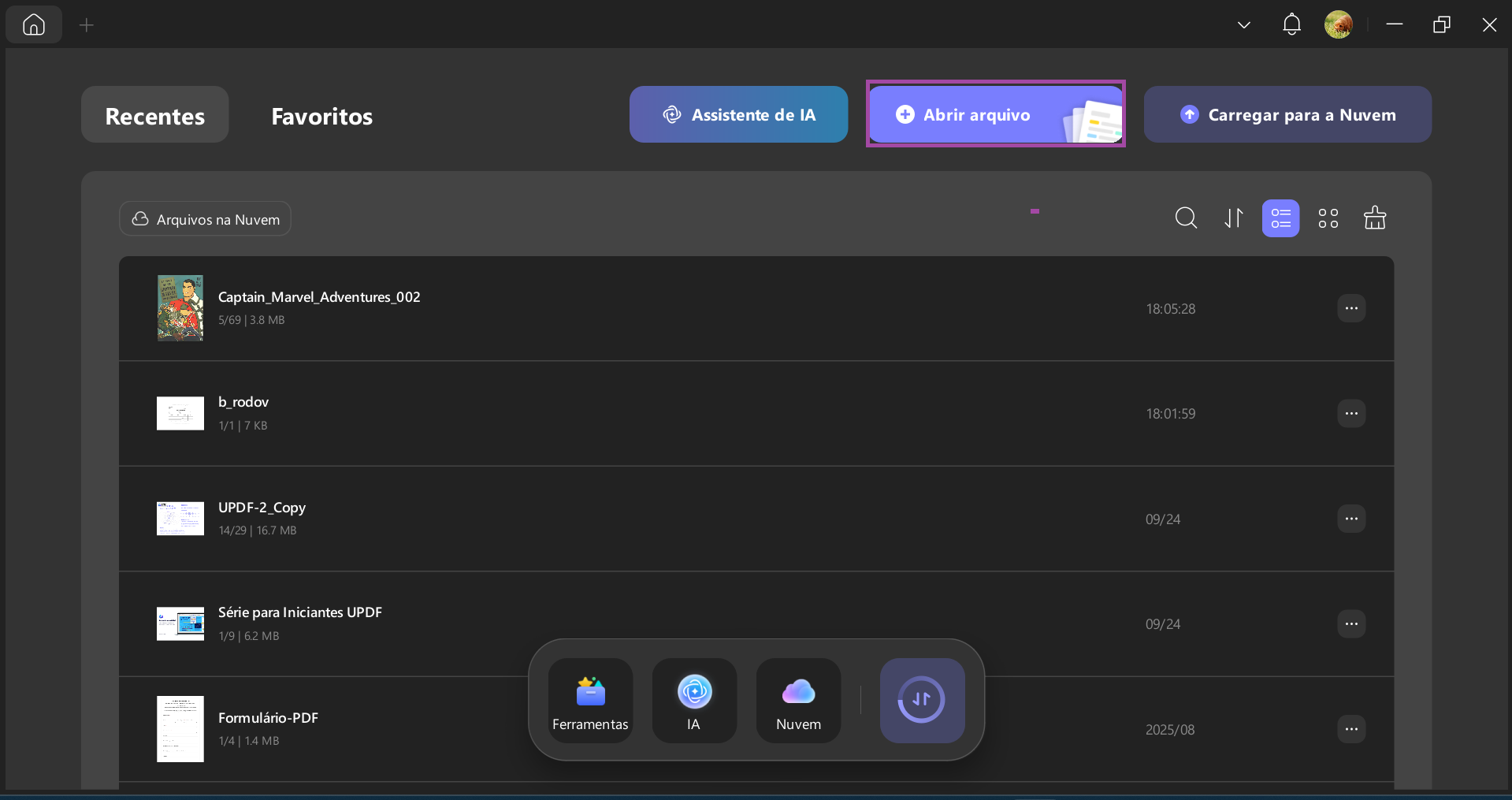The image size is (1512, 800).
Task: Open more options for Série para Iniciantes
Action: tap(1351, 623)
